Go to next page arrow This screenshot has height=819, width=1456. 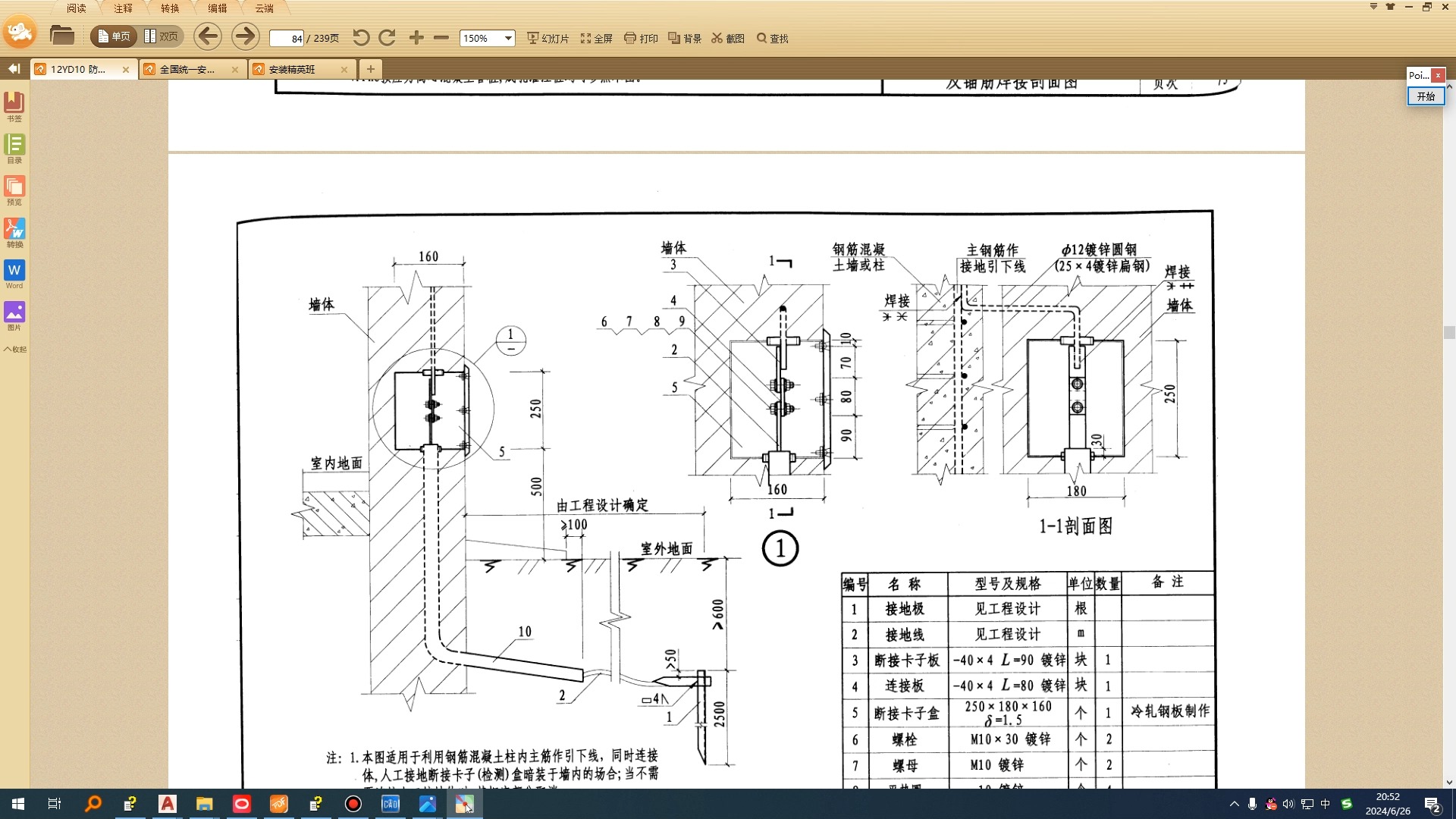pyautogui.click(x=244, y=36)
